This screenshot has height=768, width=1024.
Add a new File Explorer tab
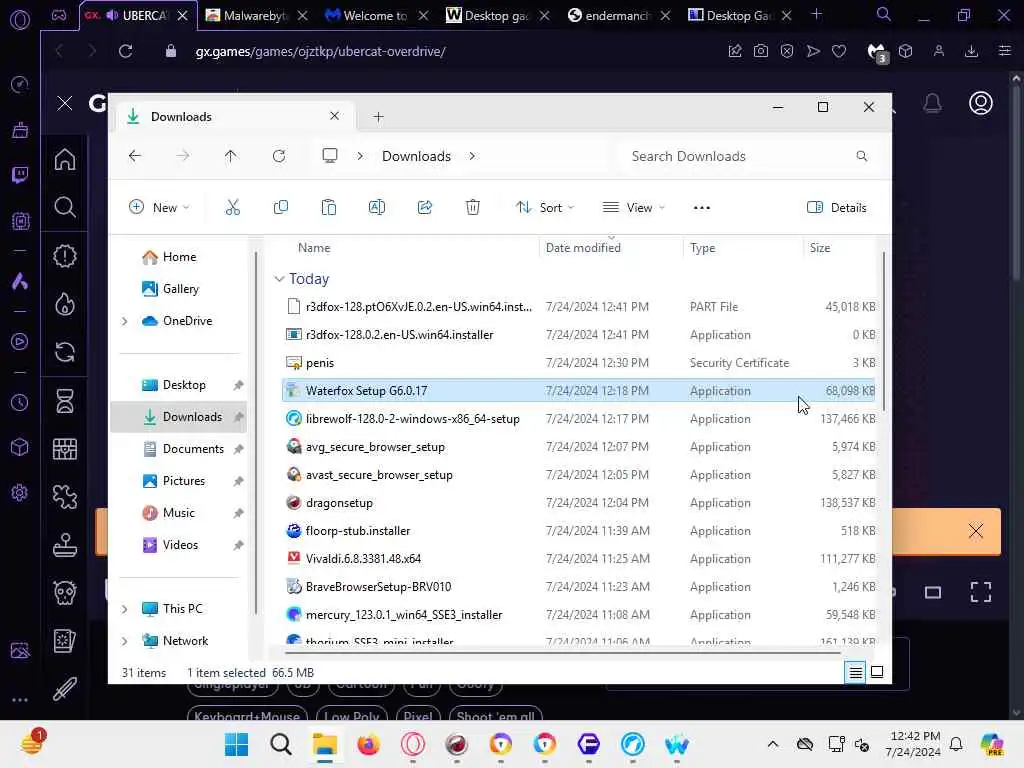click(378, 117)
